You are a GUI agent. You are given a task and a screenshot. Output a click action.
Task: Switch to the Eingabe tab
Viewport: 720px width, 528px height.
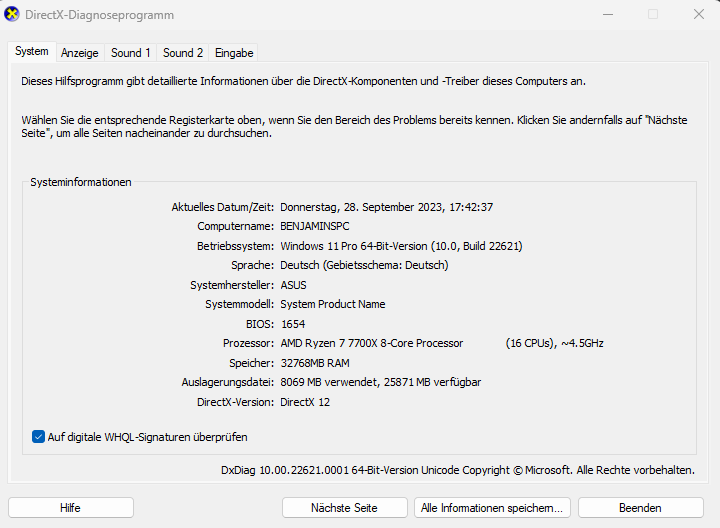[x=234, y=53]
